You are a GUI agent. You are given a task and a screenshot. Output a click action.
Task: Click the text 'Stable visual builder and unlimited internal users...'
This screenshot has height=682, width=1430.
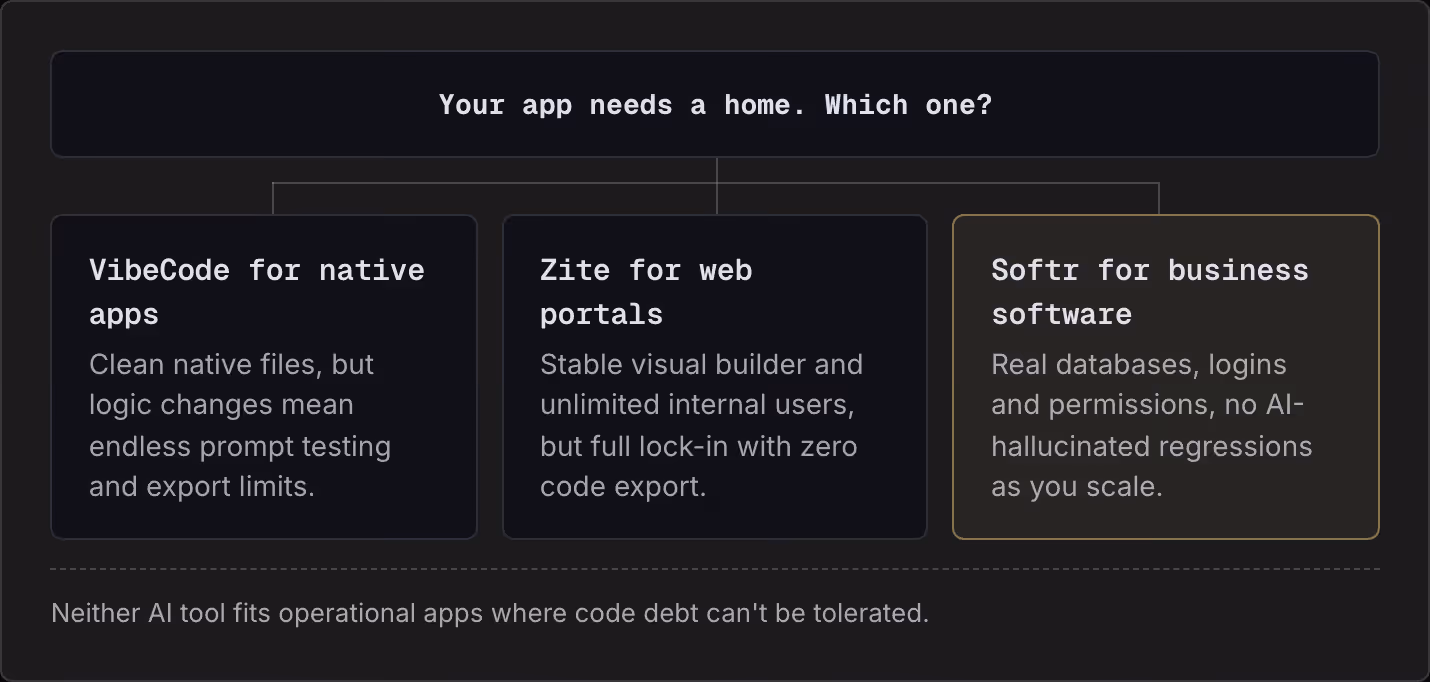(x=701, y=425)
